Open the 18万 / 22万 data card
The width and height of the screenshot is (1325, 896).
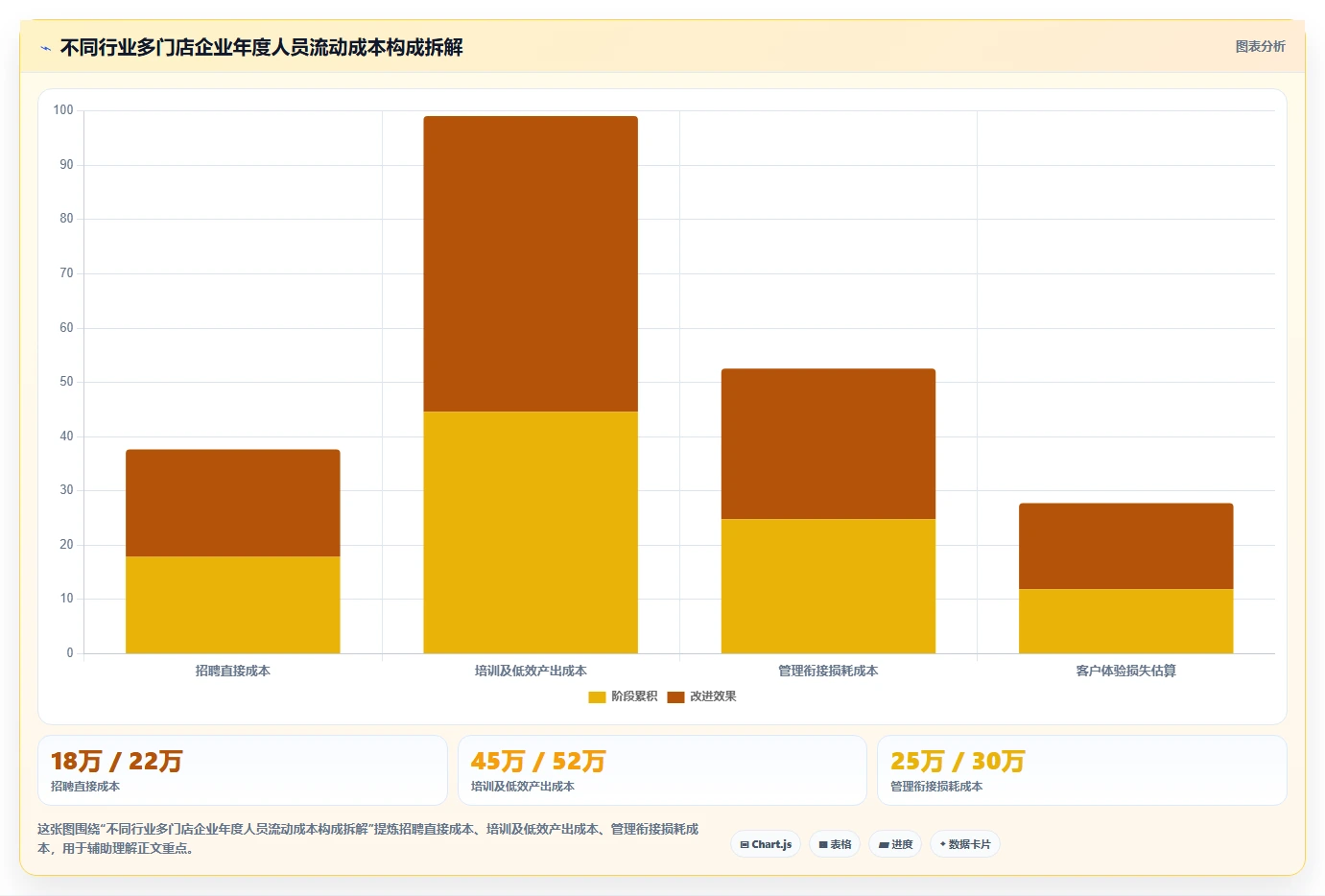tap(243, 770)
